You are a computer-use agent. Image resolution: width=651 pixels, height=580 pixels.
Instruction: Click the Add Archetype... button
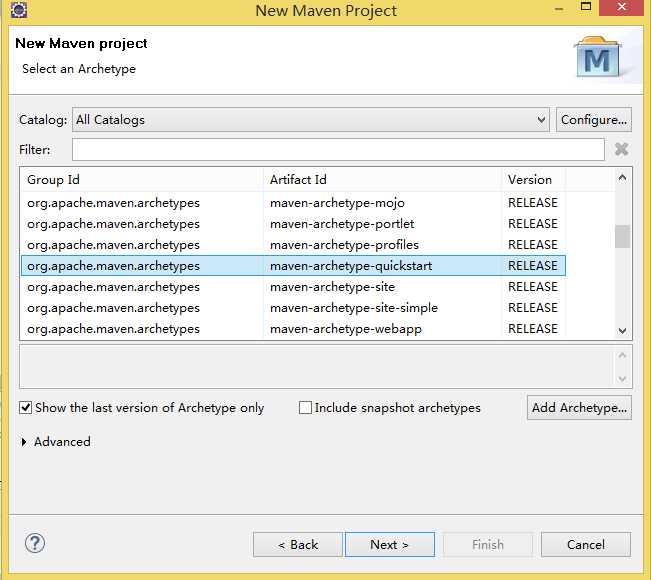[x=579, y=408]
